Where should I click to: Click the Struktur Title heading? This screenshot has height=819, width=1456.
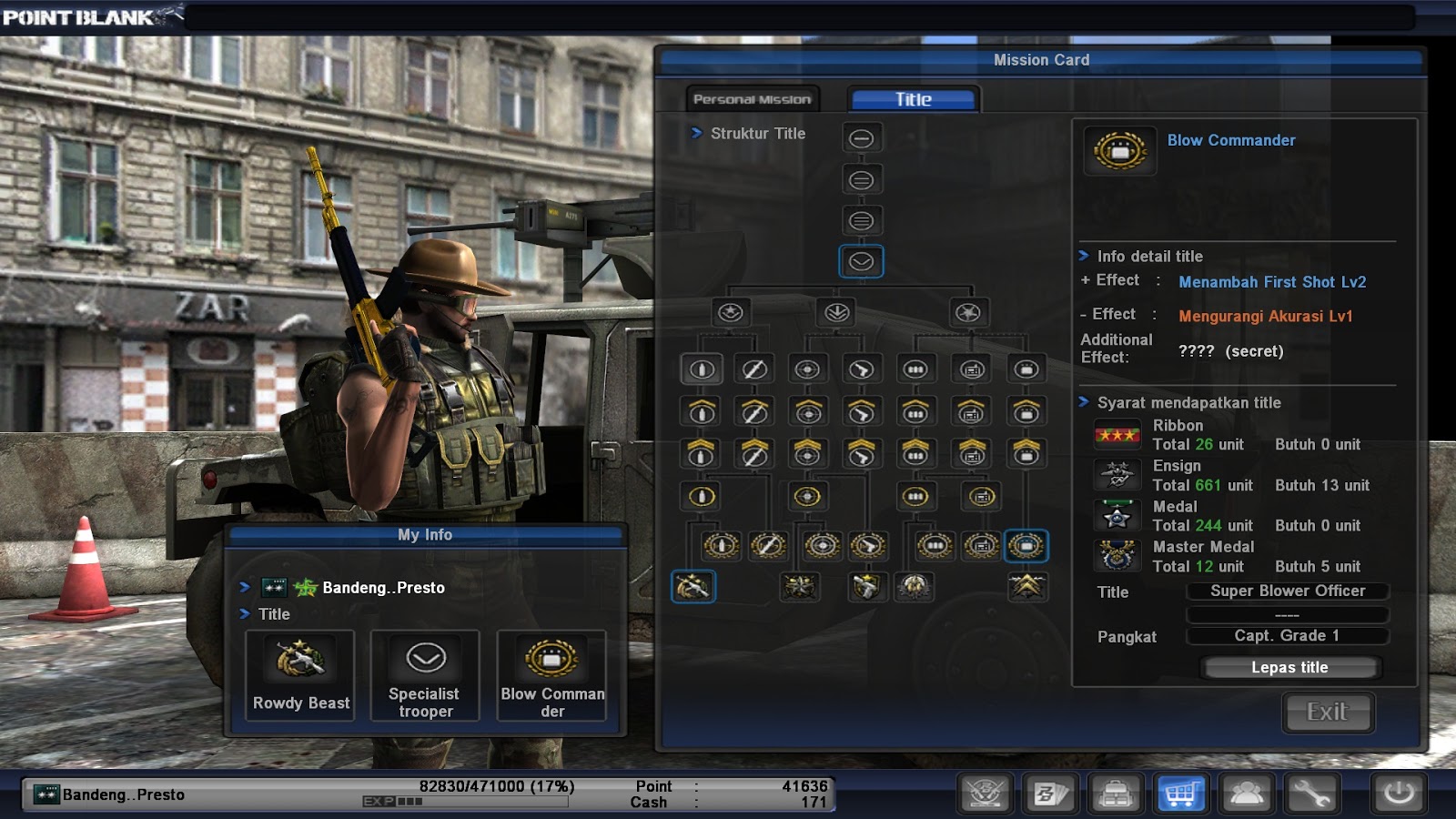(x=757, y=134)
